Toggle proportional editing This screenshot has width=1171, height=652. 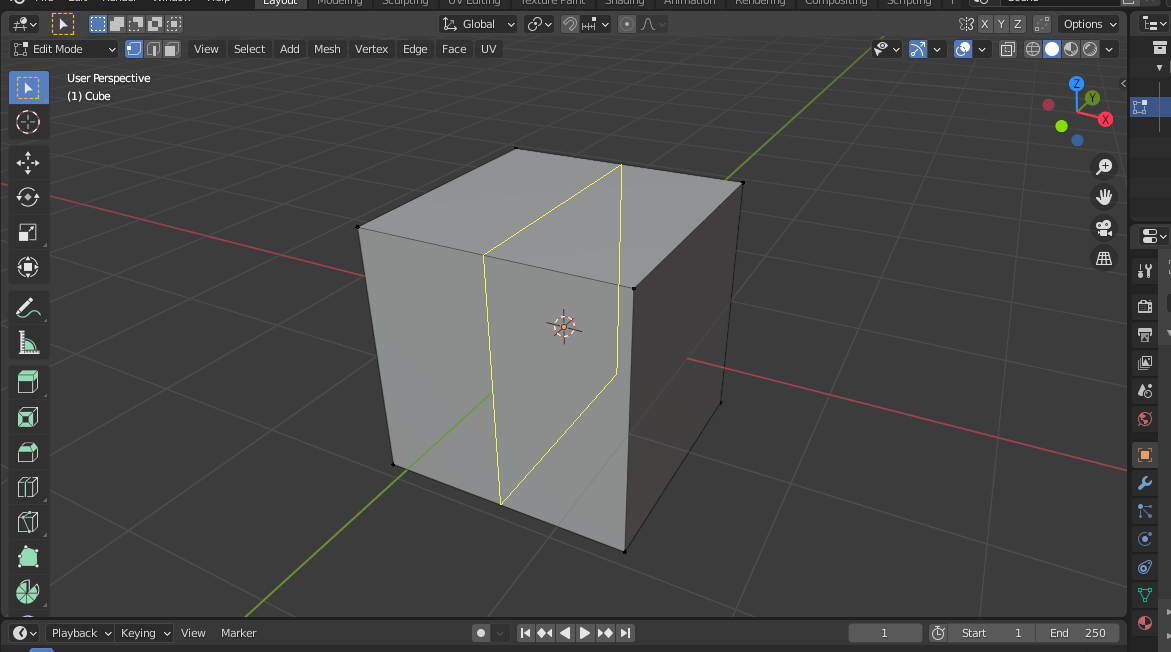pos(627,24)
